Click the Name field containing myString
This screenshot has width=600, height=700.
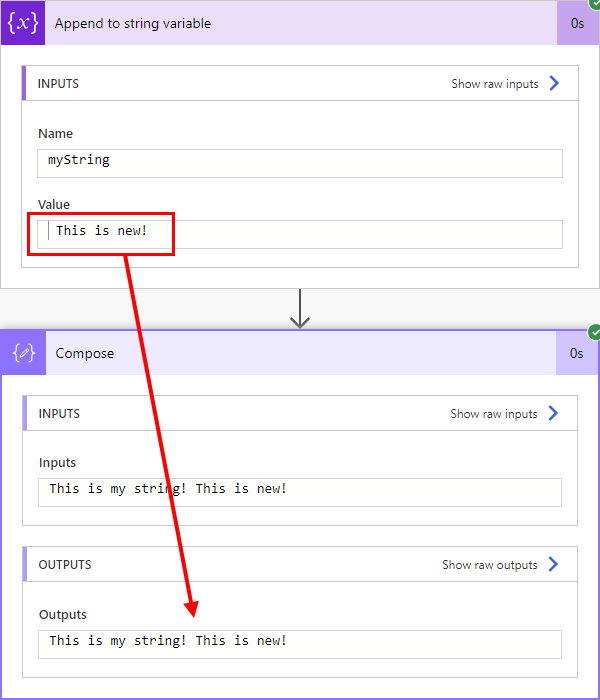click(300, 163)
